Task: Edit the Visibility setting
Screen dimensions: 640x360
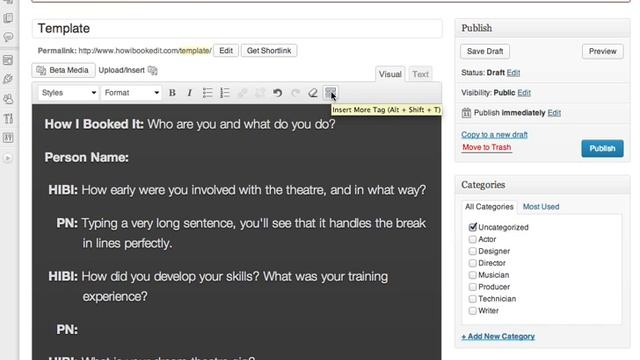Action: point(524,93)
